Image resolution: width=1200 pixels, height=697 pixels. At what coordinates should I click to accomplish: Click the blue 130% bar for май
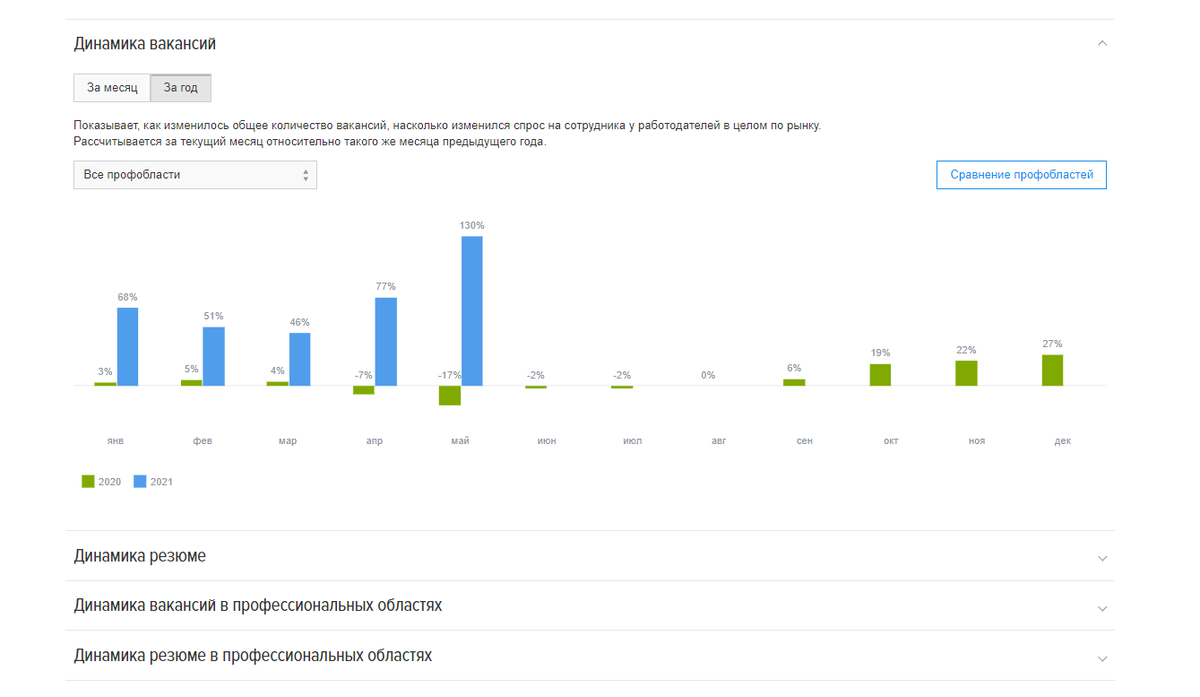point(472,311)
